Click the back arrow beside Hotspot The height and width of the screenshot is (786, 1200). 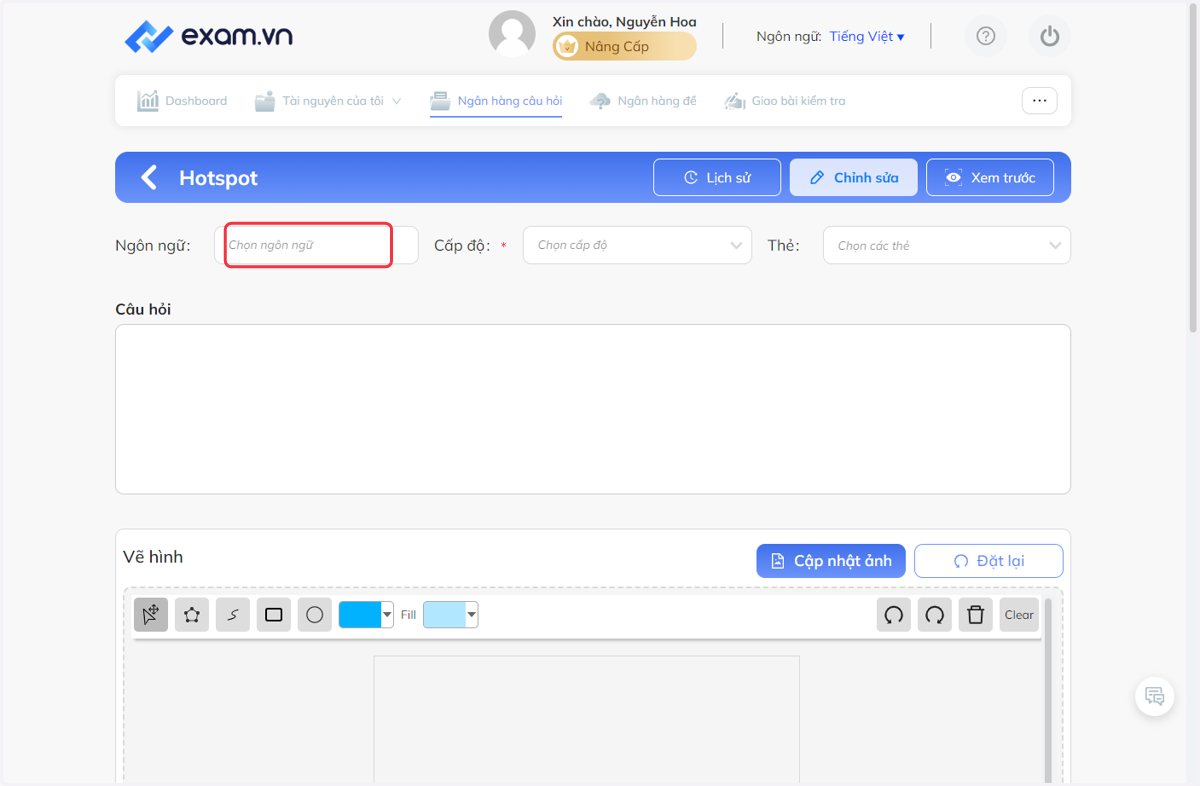(x=149, y=178)
